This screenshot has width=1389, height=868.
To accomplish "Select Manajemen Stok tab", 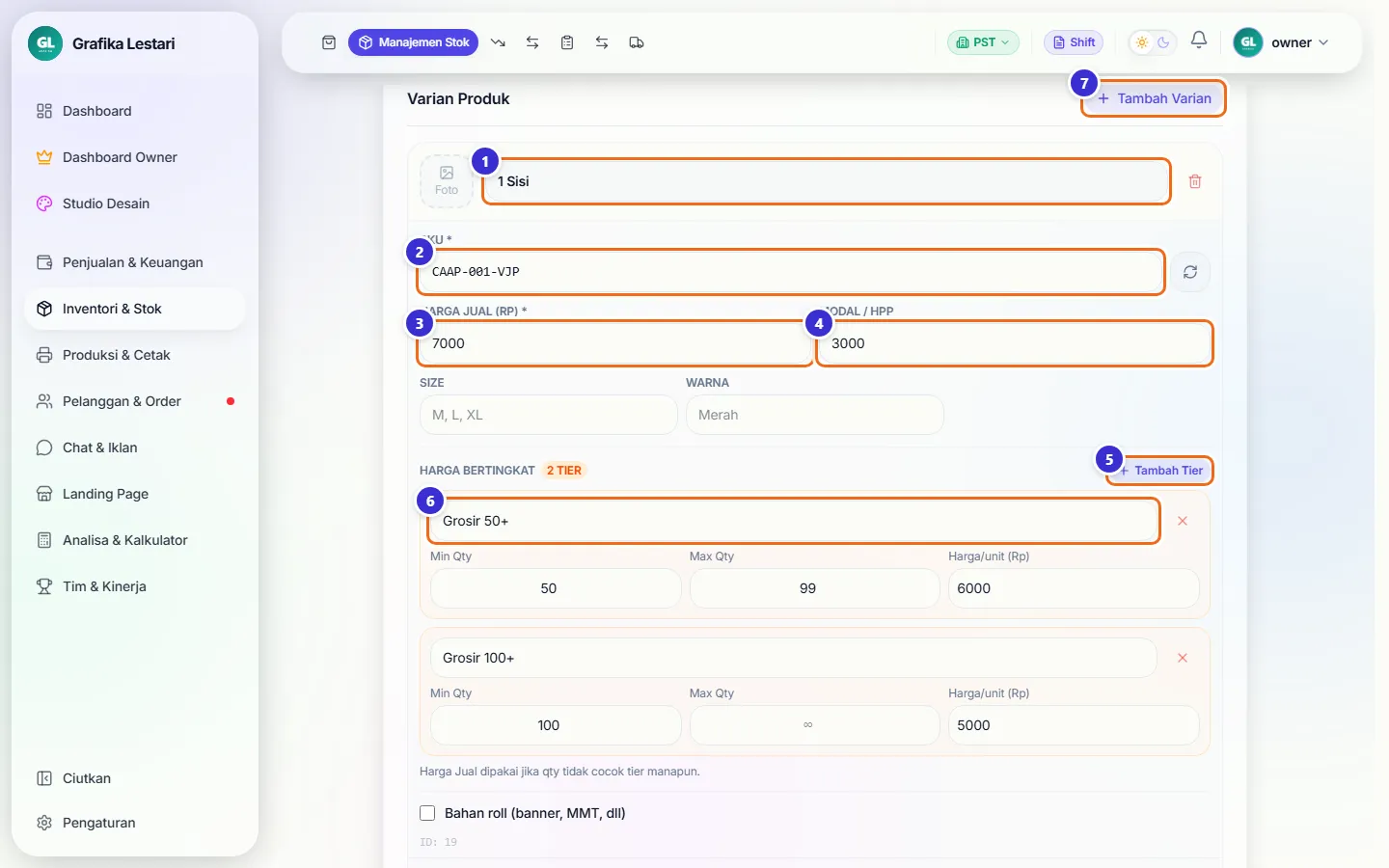I will pos(413,42).
